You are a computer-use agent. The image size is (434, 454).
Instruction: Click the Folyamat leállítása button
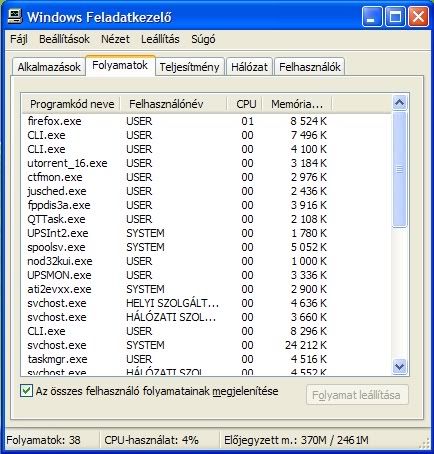tap(357, 395)
